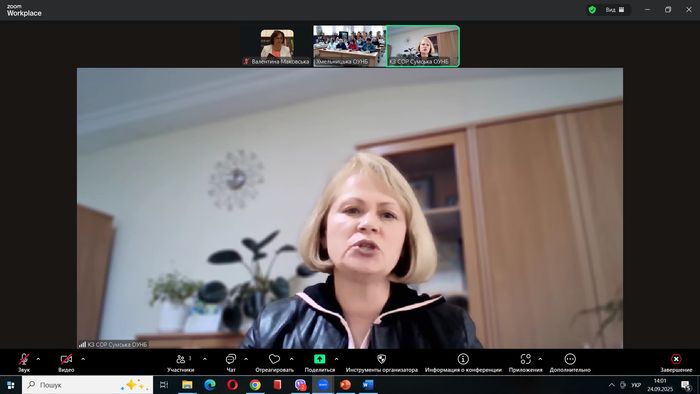Viewport: 700px width, 394px height.
Task: Open Информация о конференции info icon
Action: pos(463,359)
